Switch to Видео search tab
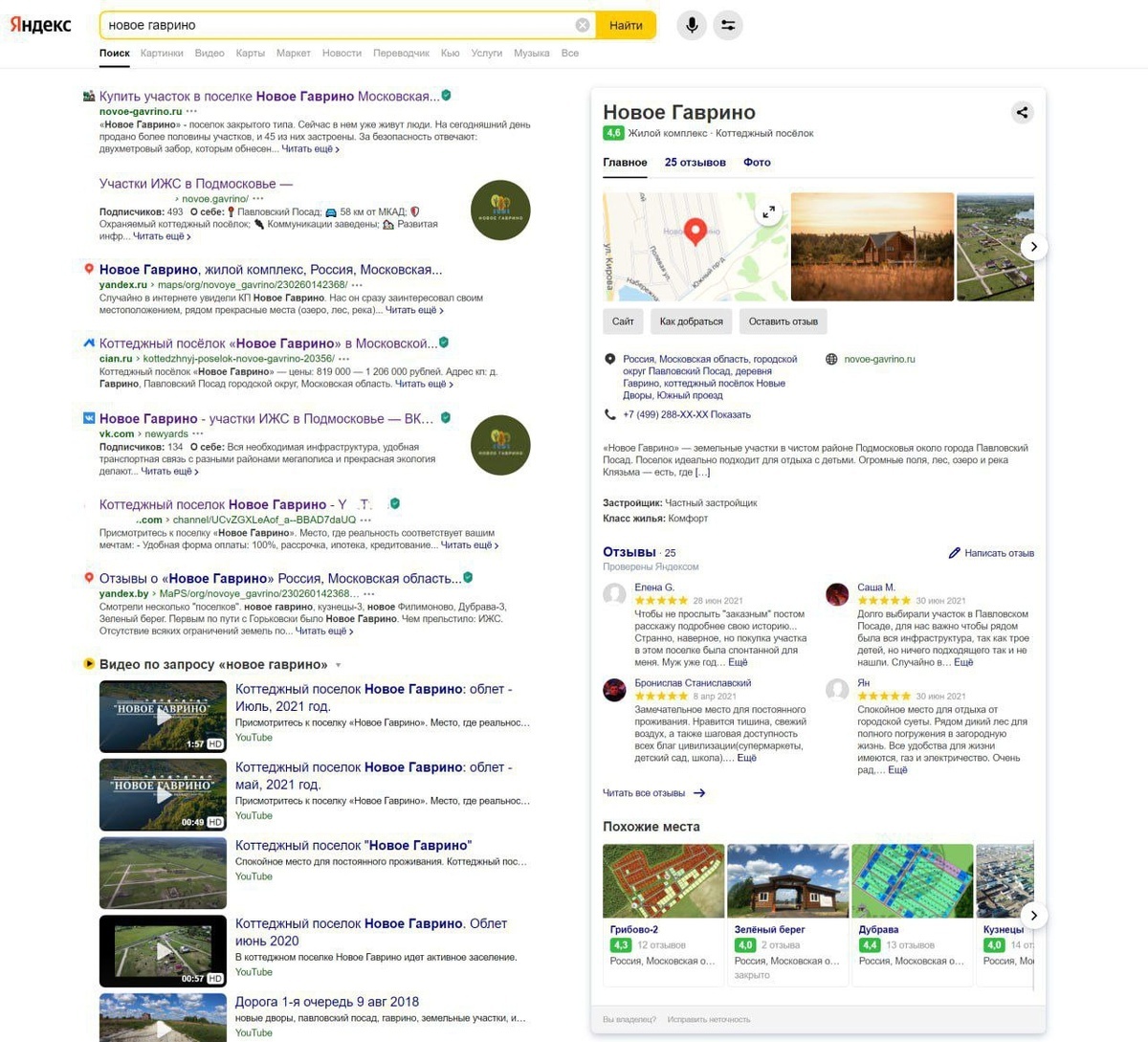1148x1042 pixels. 210,54
